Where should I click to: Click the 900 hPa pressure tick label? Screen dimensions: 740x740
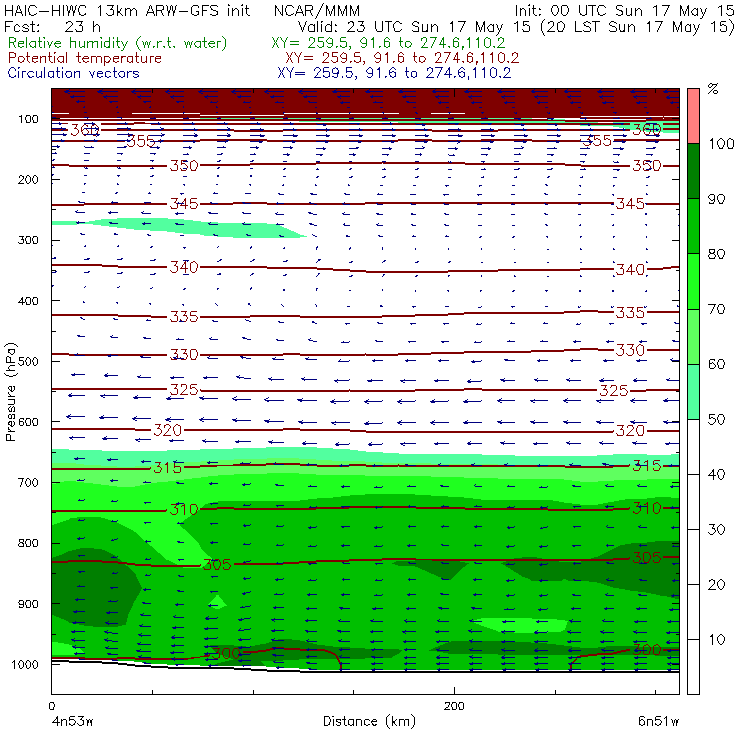(x=28, y=604)
